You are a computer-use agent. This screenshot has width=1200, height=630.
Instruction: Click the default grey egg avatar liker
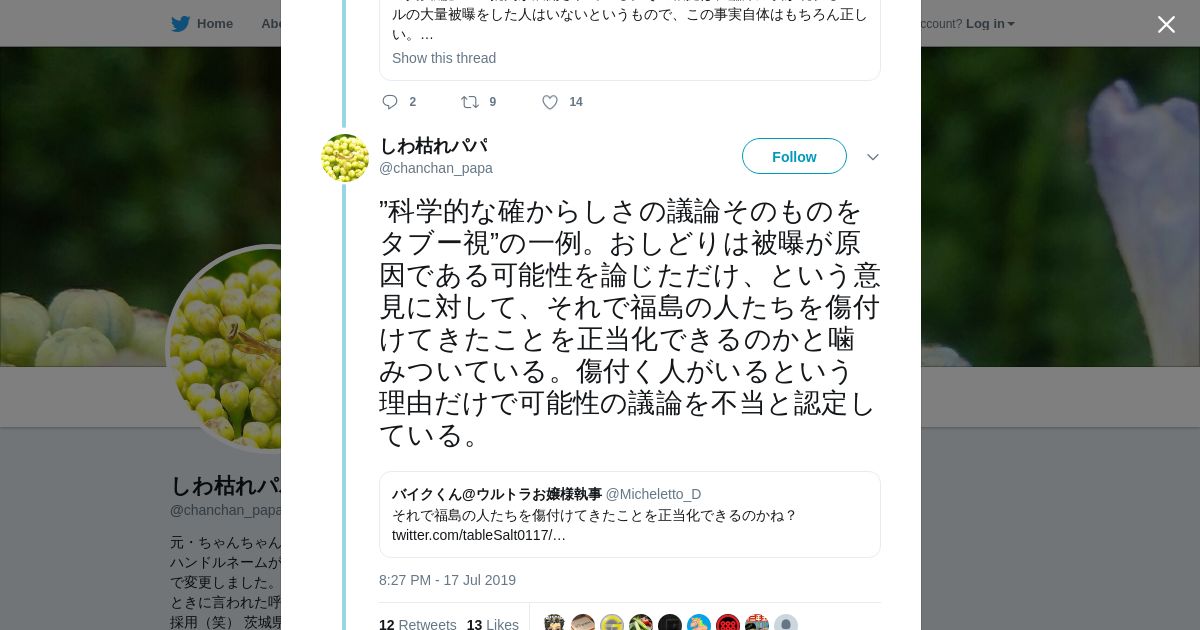786,624
